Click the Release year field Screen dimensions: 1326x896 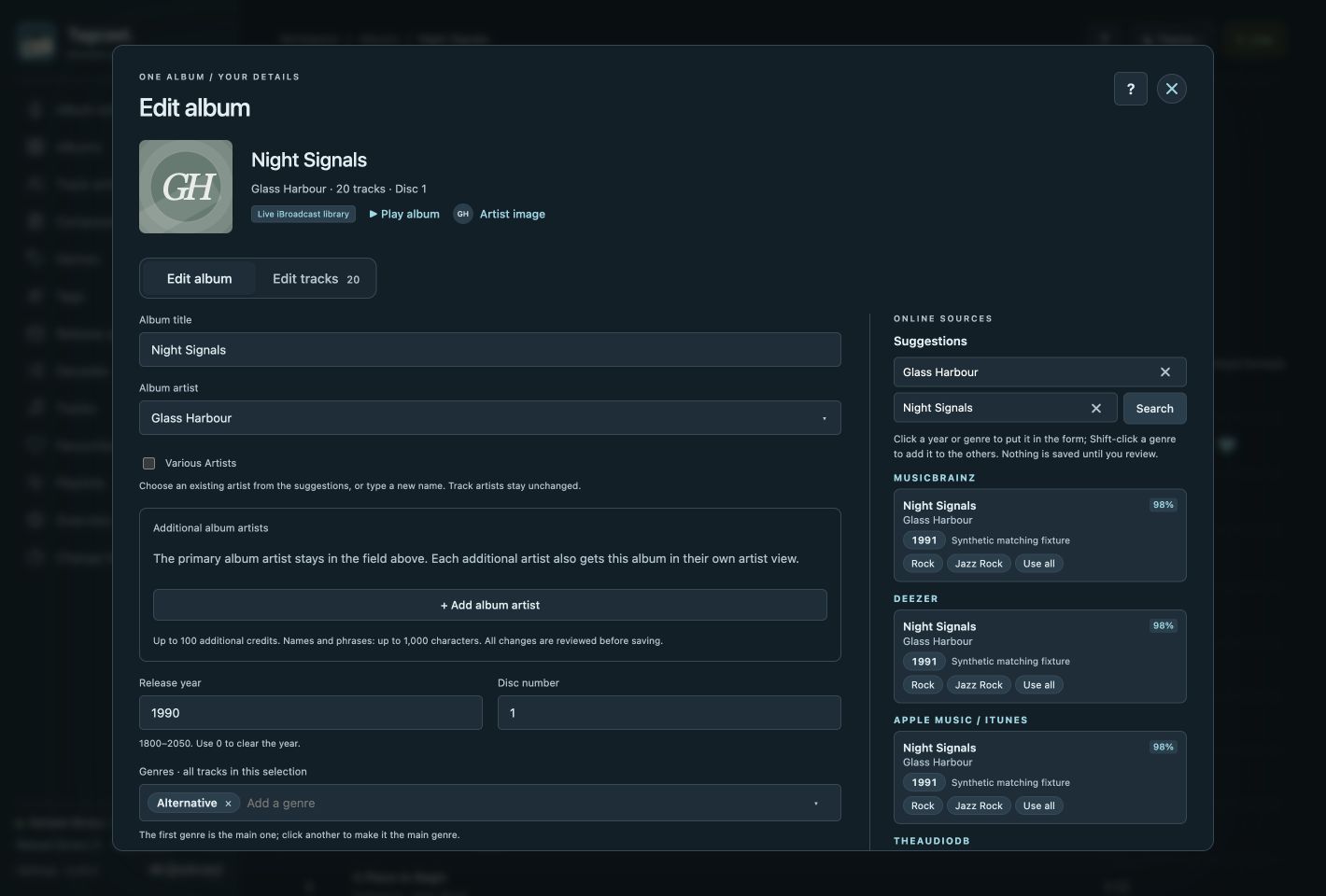tap(311, 713)
